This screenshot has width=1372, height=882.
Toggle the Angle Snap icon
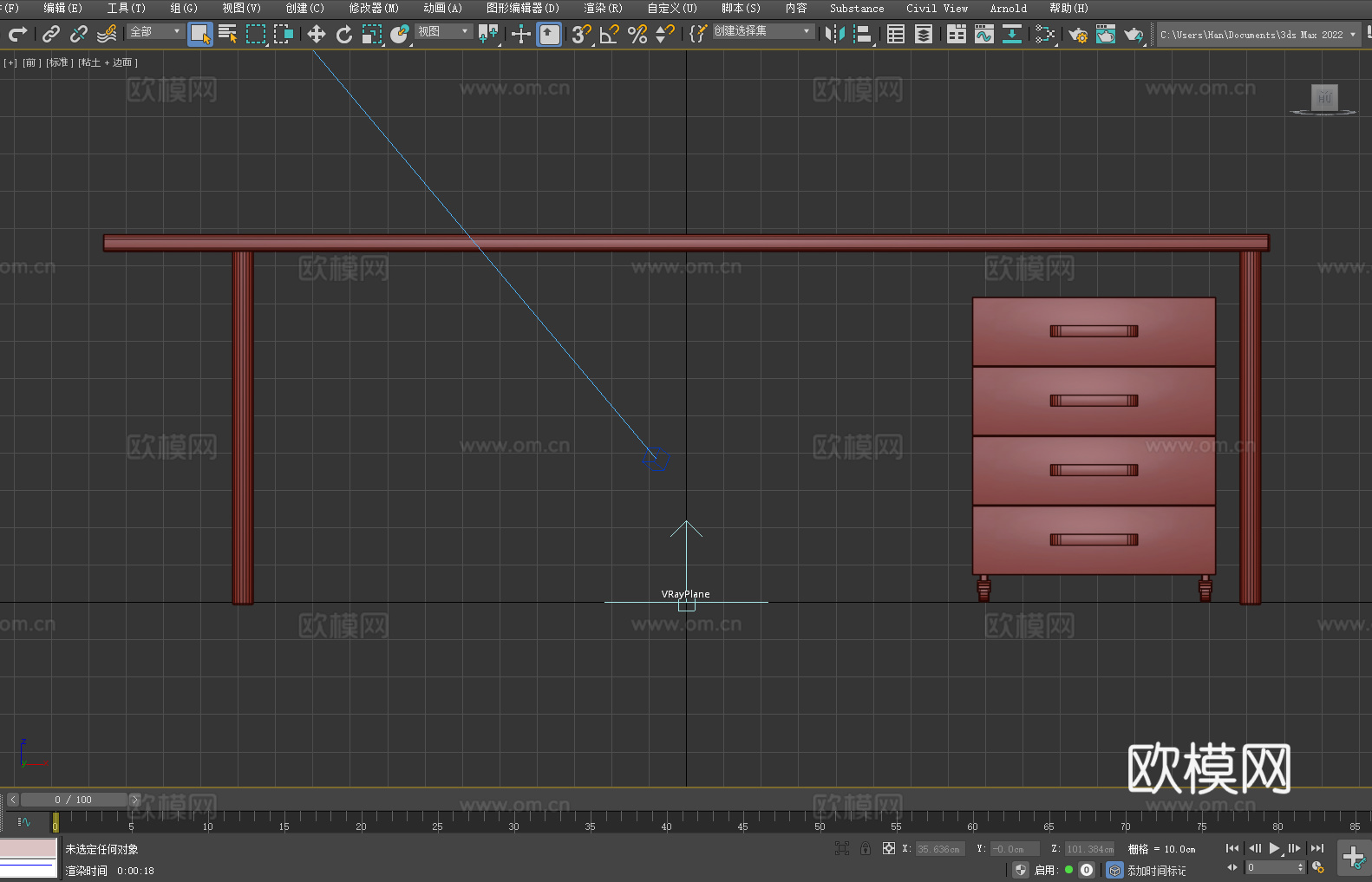point(610,34)
